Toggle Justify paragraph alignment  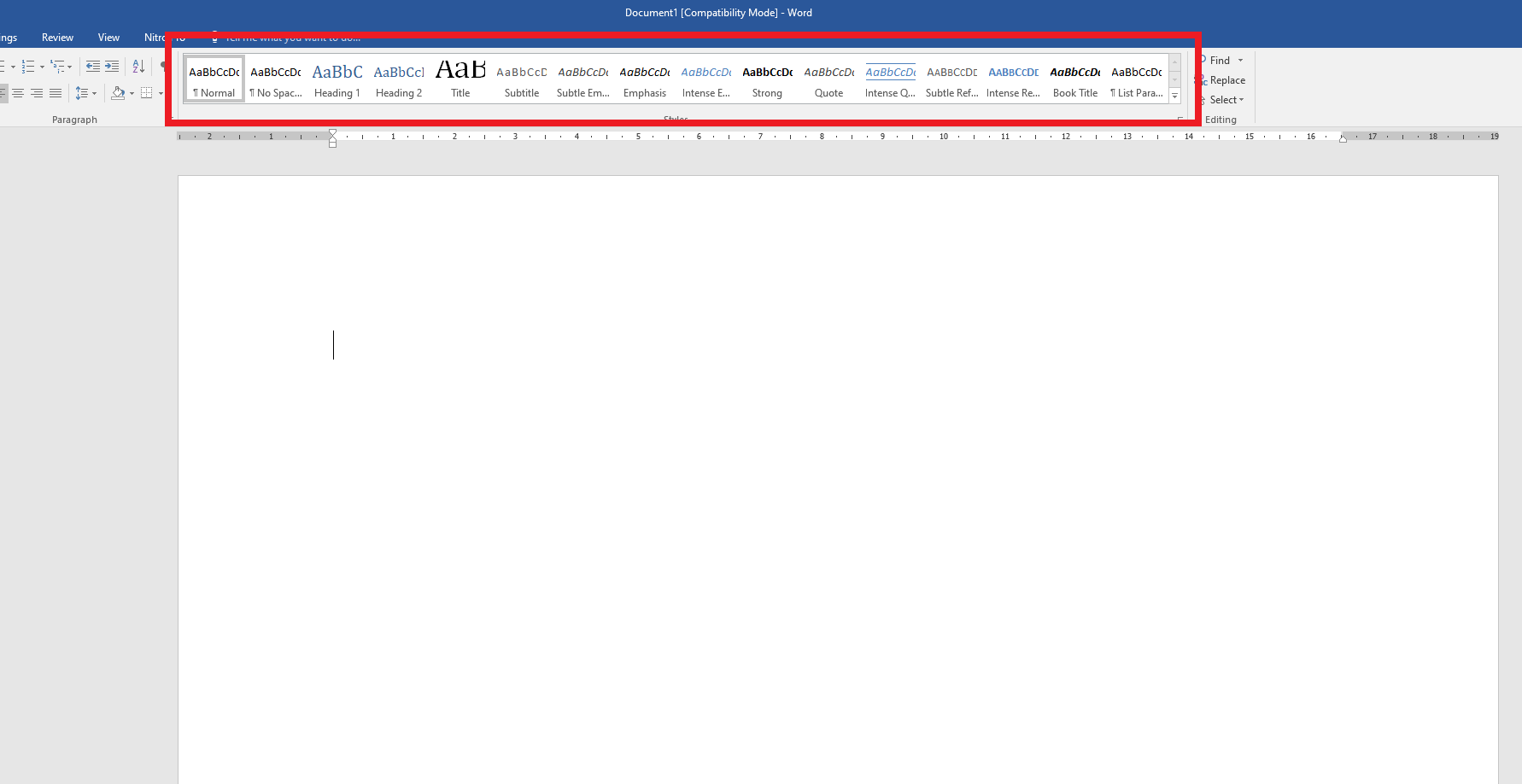(56, 93)
